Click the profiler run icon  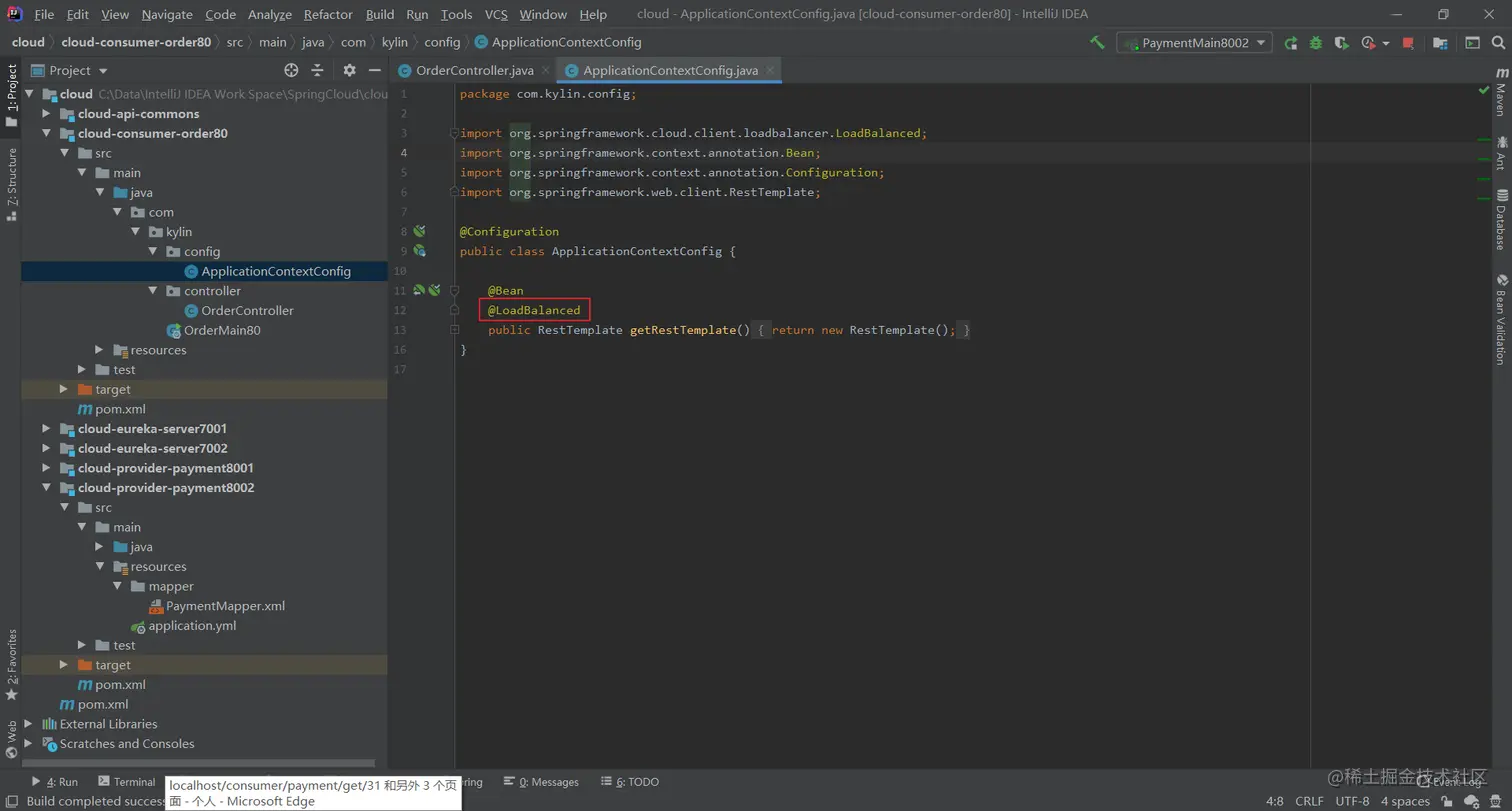(x=1368, y=43)
